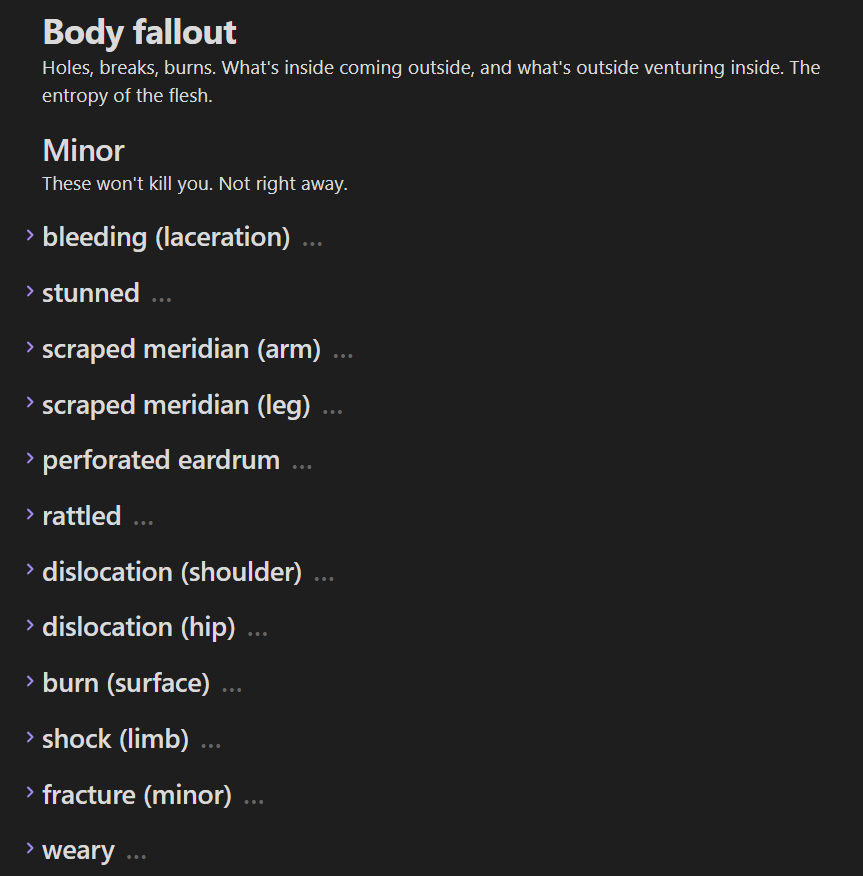
Task: Click the Minor section heading
Action: [x=83, y=151]
